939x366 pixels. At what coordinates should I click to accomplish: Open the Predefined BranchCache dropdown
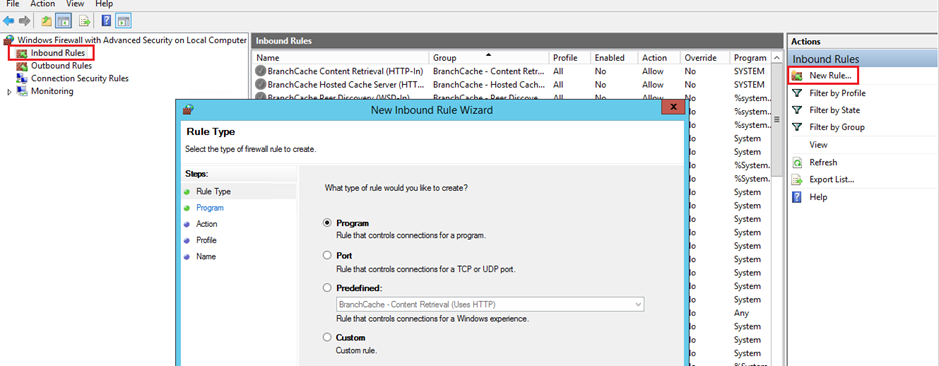490,304
